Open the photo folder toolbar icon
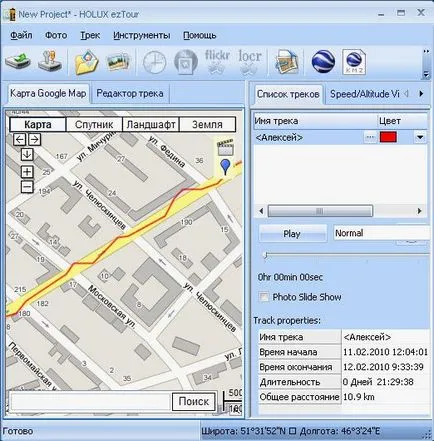 [86, 62]
